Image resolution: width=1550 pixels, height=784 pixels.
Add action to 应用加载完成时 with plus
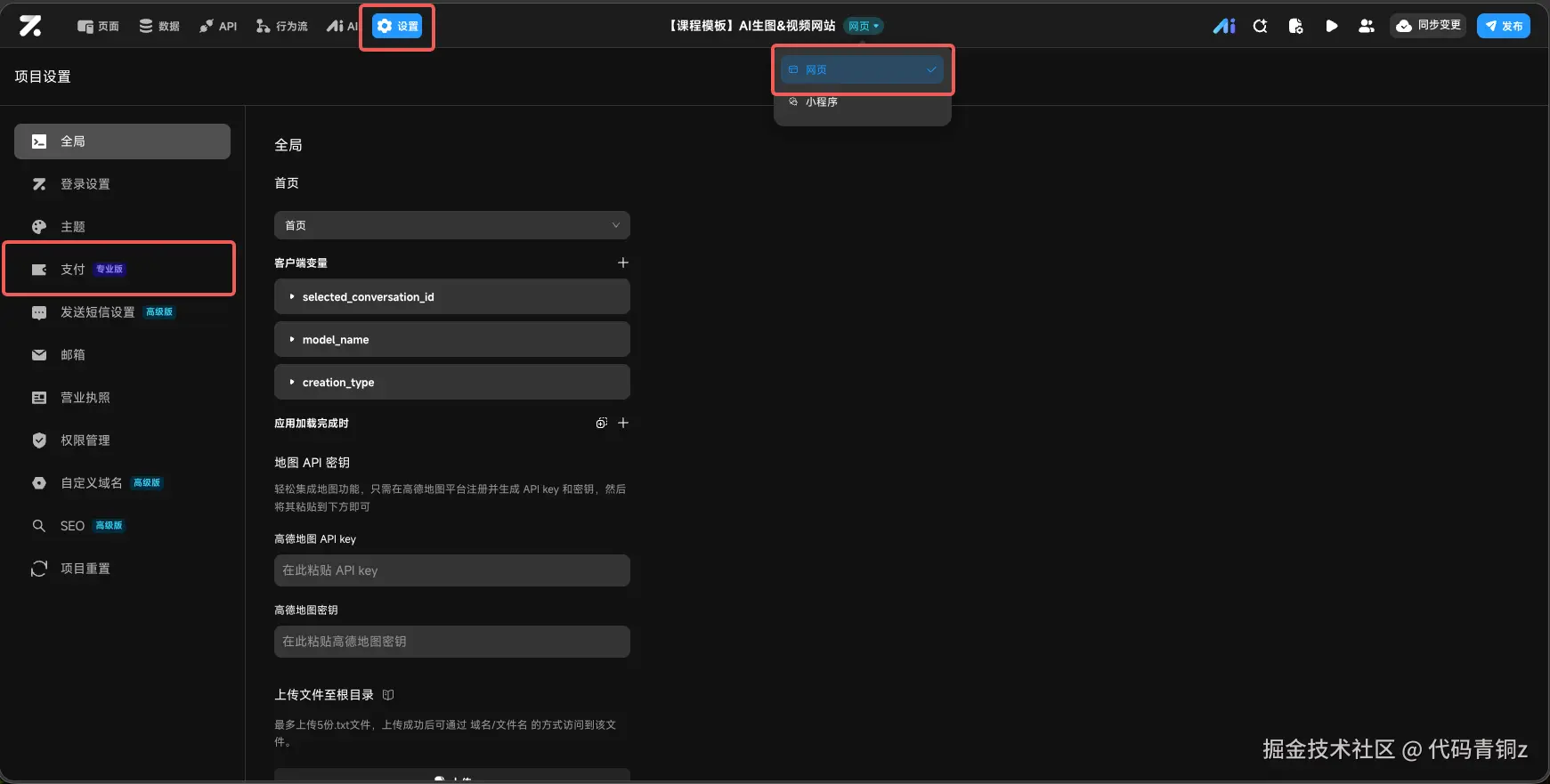(x=623, y=423)
